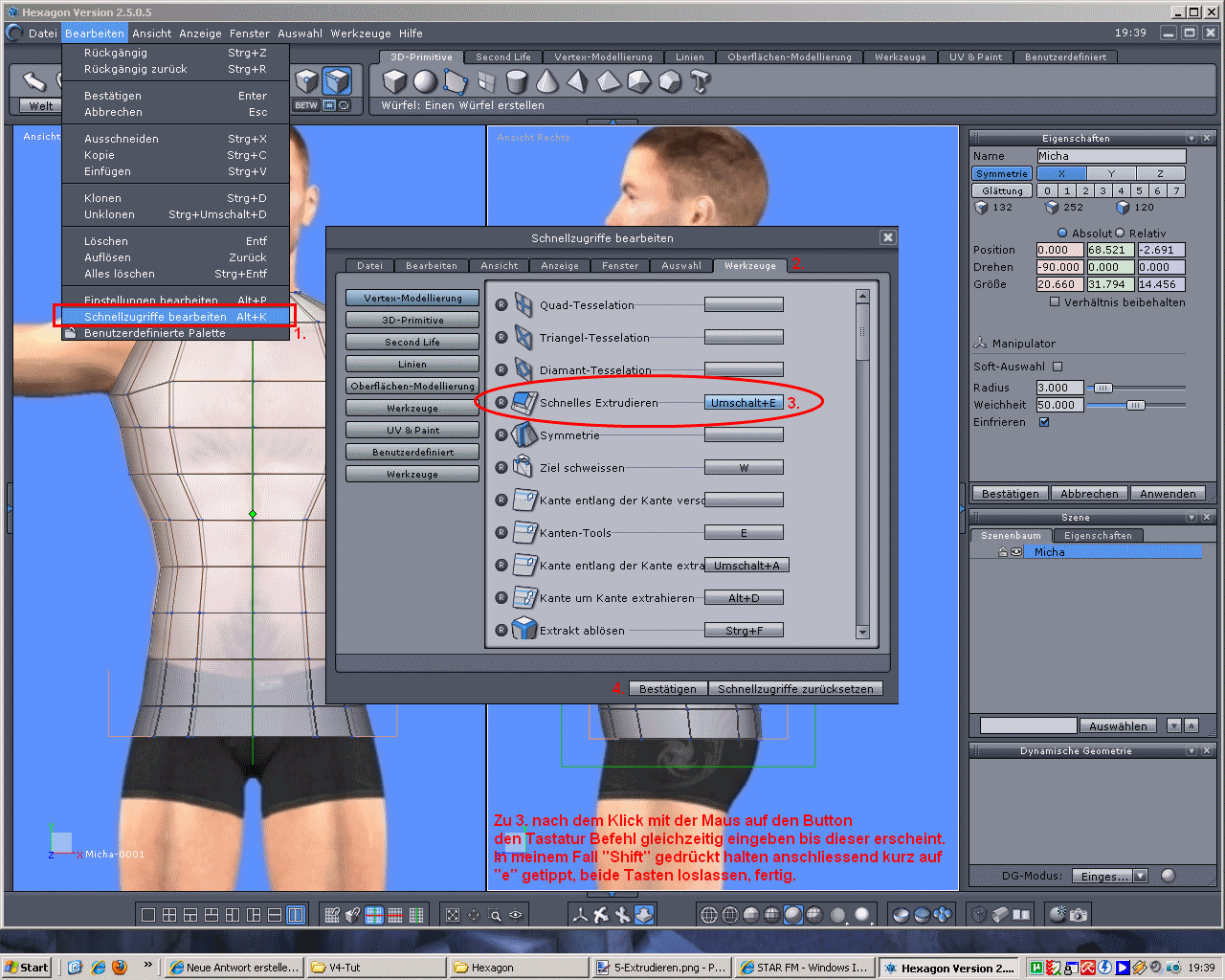Switch to the single view layout icon
Viewport: 1225px width, 980px height.
coord(148,915)
